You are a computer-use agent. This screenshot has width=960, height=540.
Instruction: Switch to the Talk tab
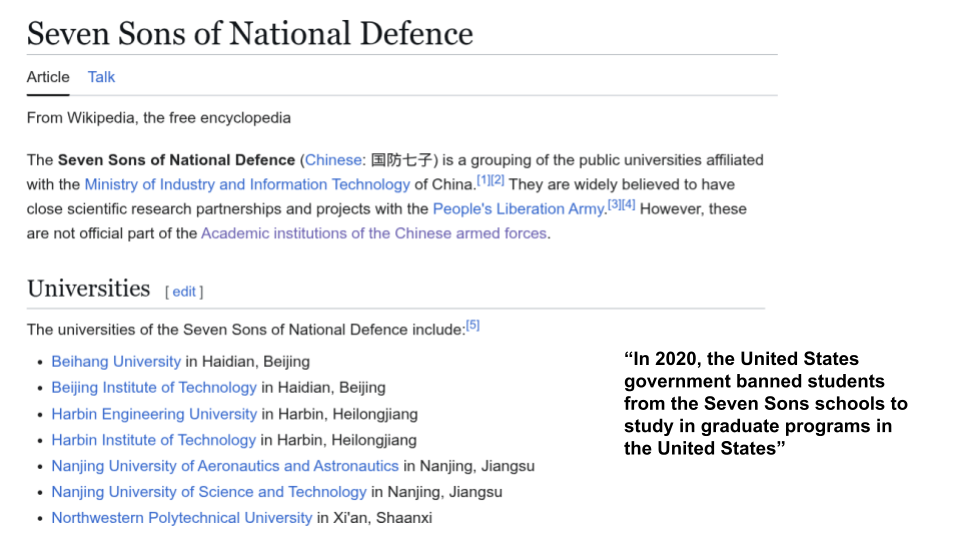(101, 77)
